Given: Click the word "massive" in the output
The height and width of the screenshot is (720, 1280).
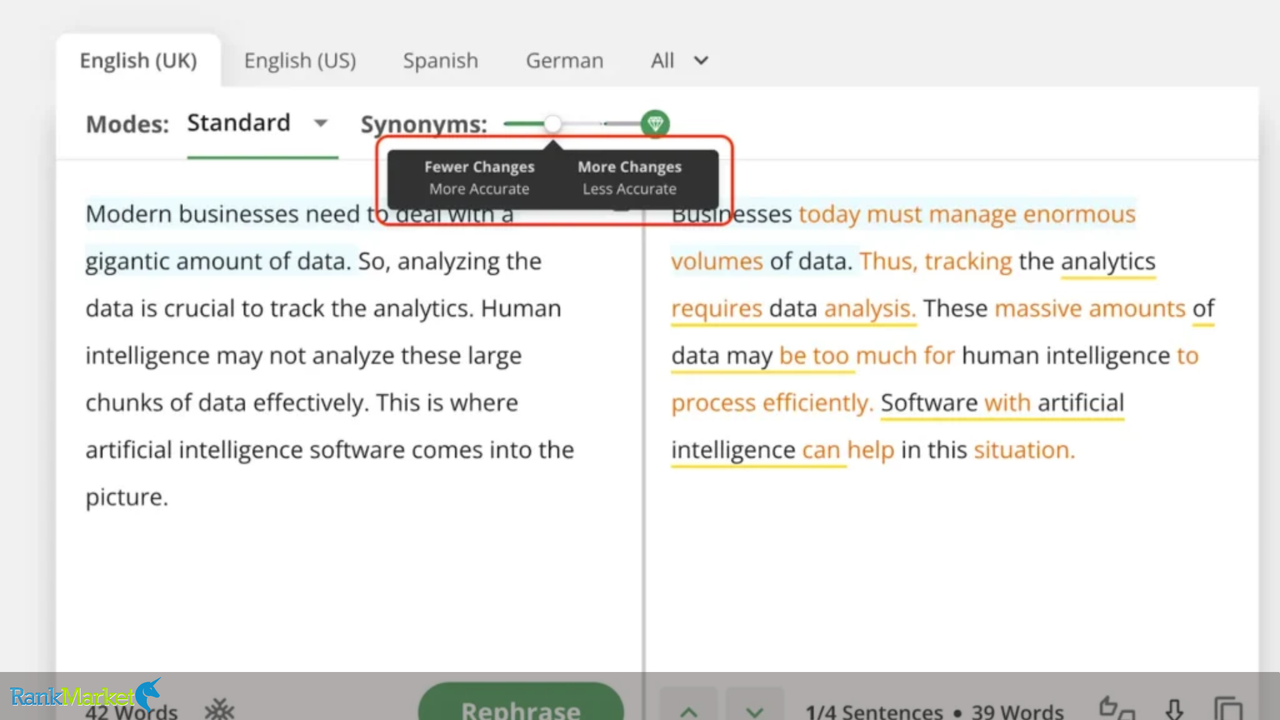Looking at the screenshot, I should tap(1038, 308).
